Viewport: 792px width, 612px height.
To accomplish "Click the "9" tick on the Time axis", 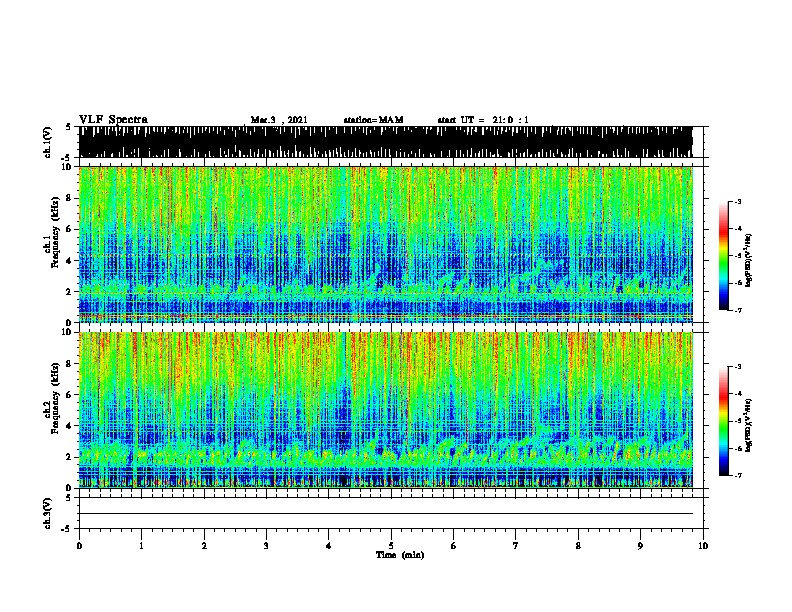I will click(x=640, y=546).
